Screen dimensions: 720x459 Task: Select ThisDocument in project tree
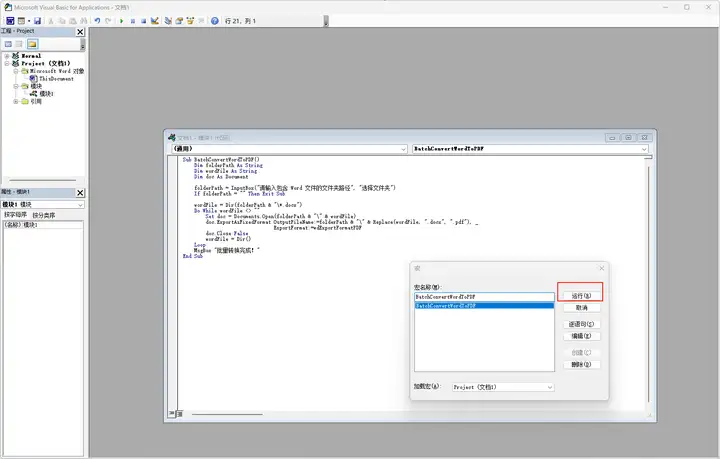click(x=56, y=79)
